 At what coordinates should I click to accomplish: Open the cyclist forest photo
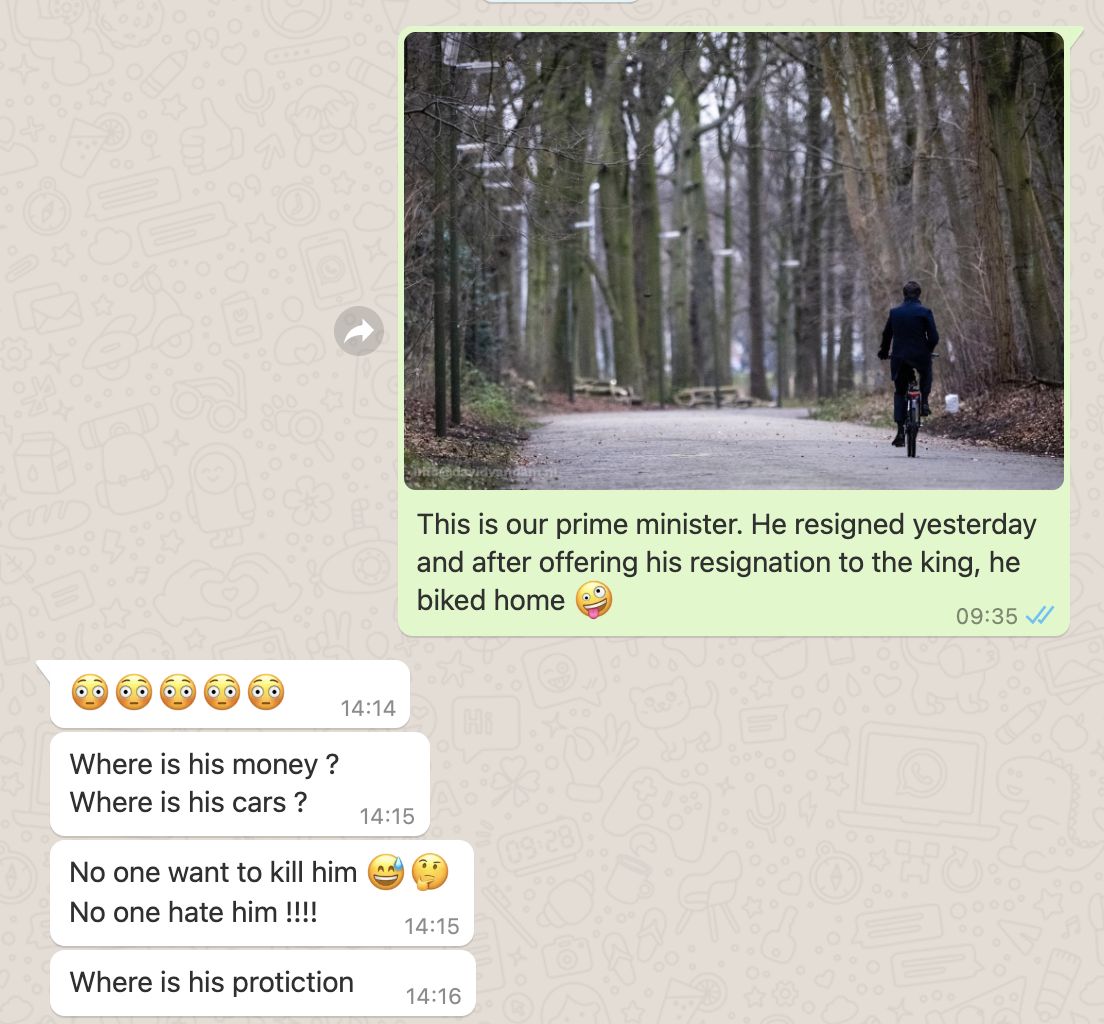(x=734, y=261)
